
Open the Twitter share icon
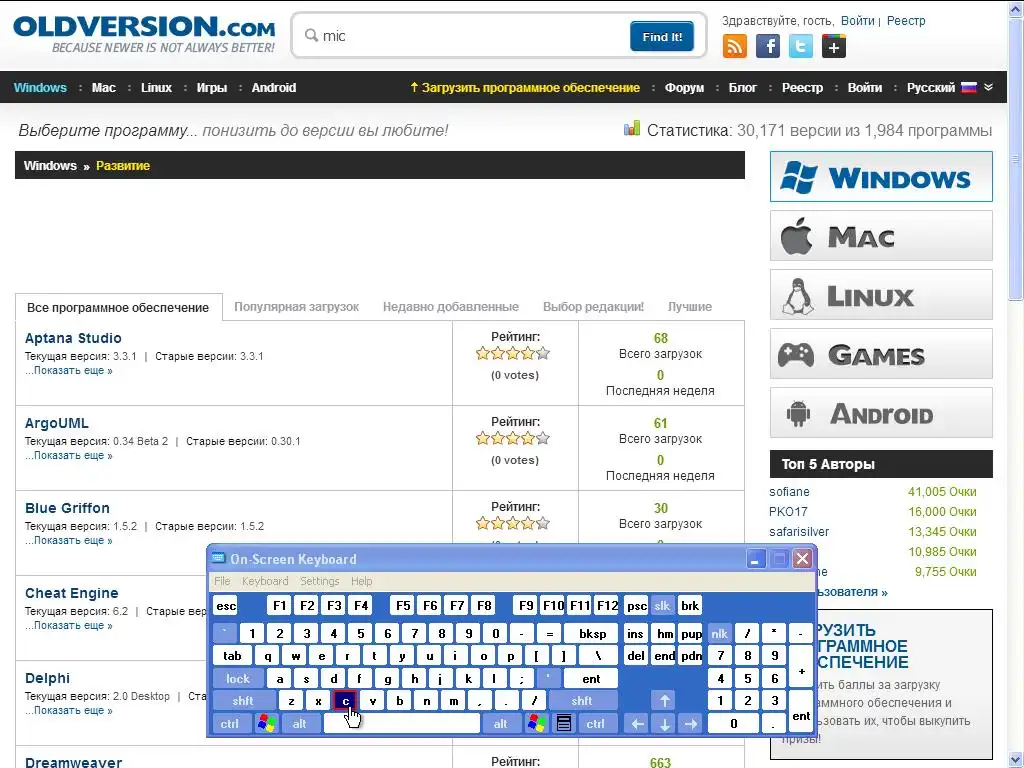[x=801, y=46]
